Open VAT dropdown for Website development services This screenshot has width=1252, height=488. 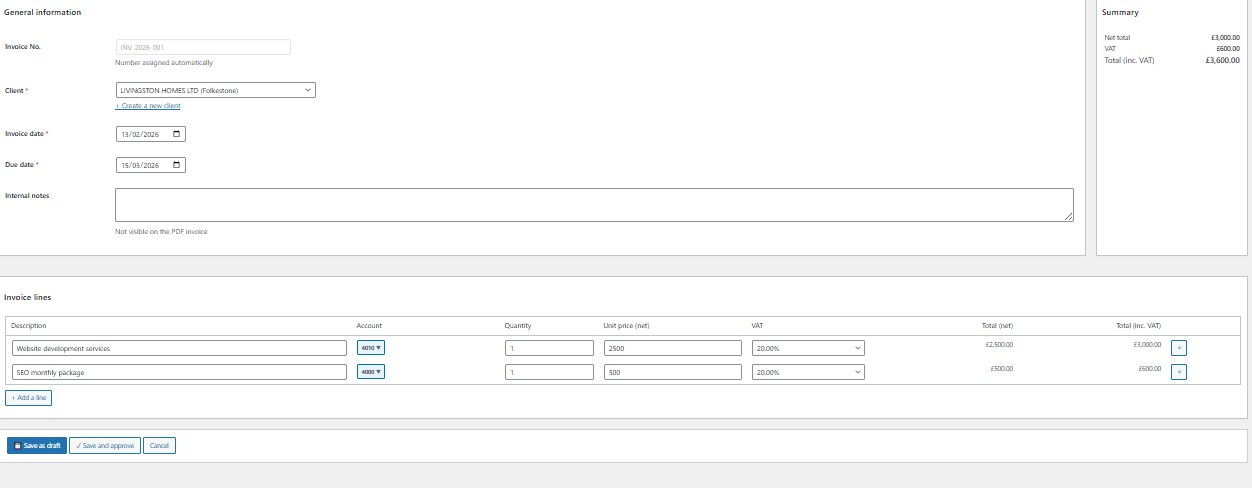808,348
